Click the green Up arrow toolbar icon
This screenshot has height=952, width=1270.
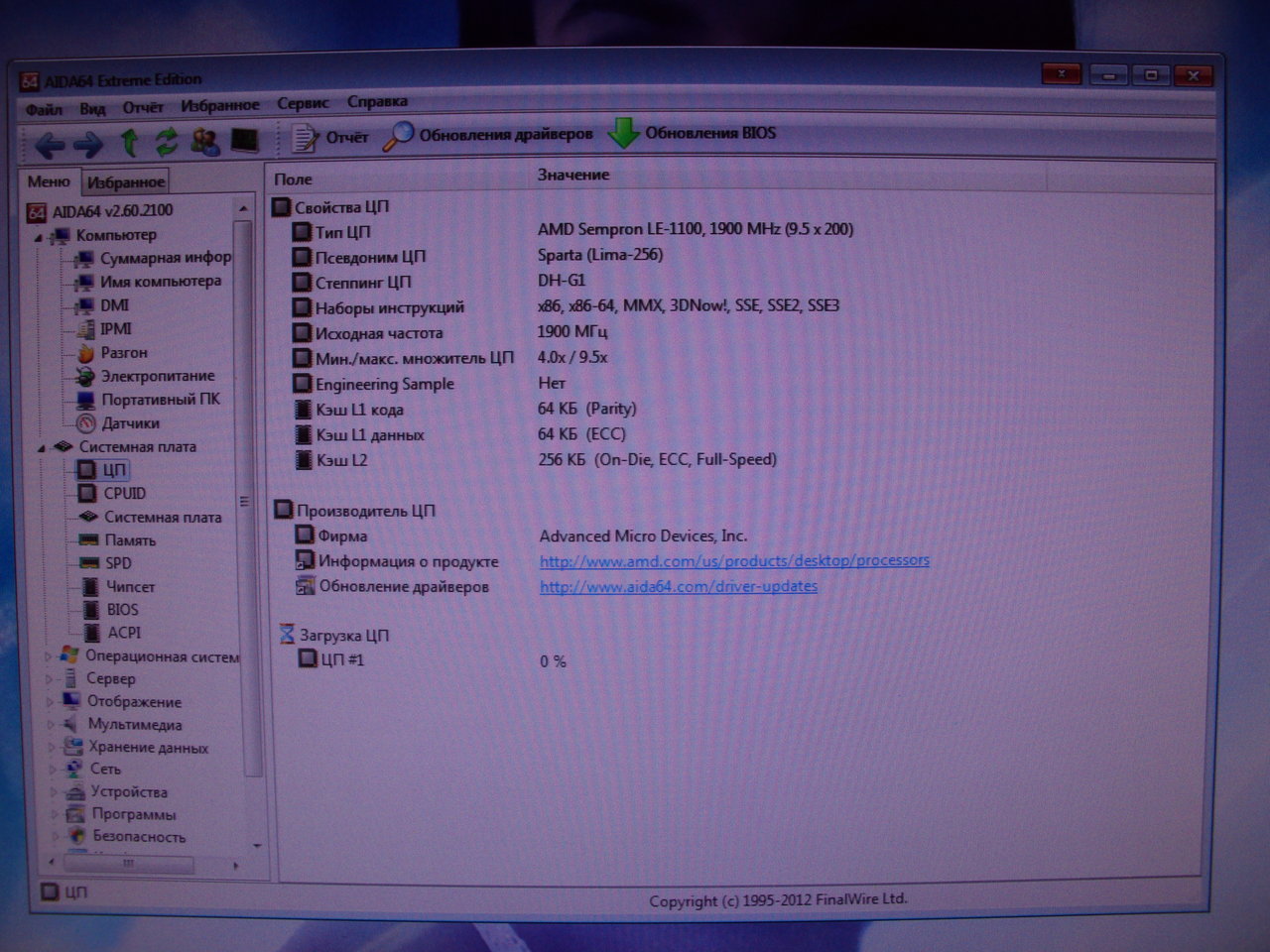coord(128,143)
